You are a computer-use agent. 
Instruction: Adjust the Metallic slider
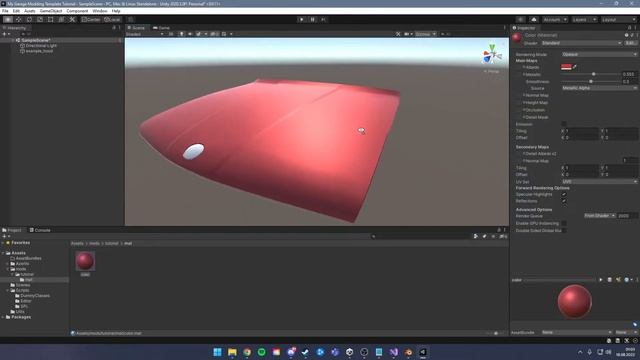coord(591,74)
